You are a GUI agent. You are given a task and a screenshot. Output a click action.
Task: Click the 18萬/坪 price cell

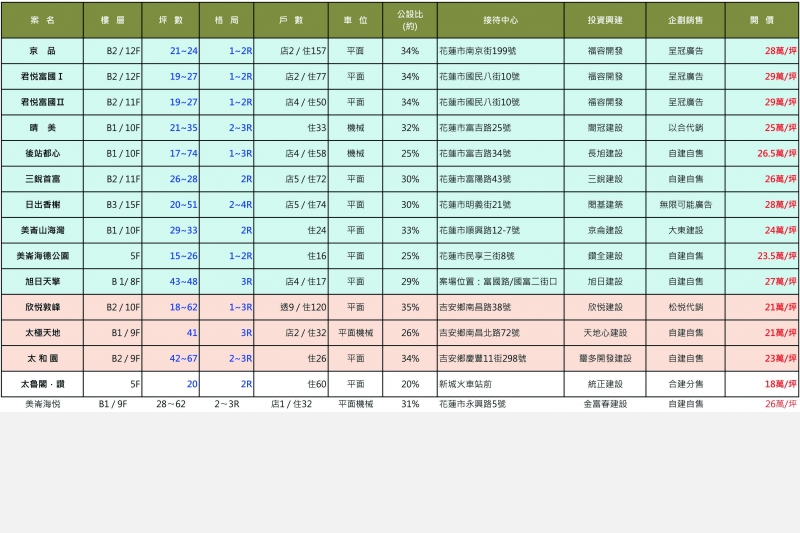762,384
